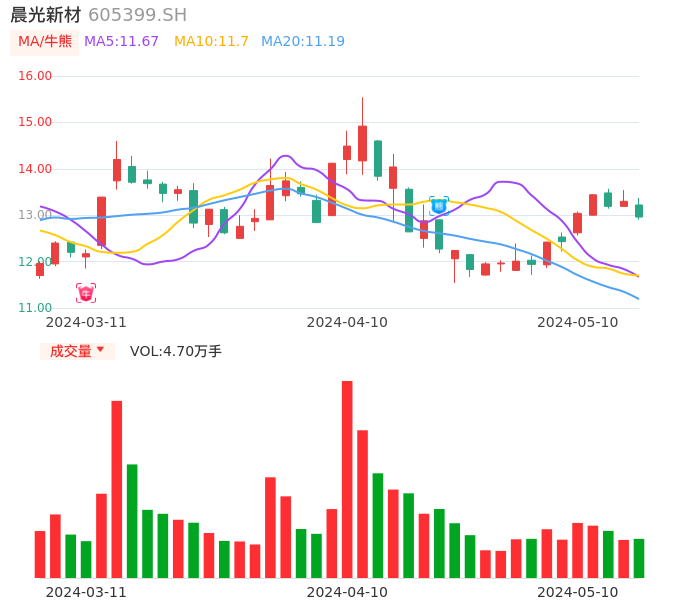Click the tallest red volume bar
This screenshot has height=606, width=686.
tap(347, 479)
